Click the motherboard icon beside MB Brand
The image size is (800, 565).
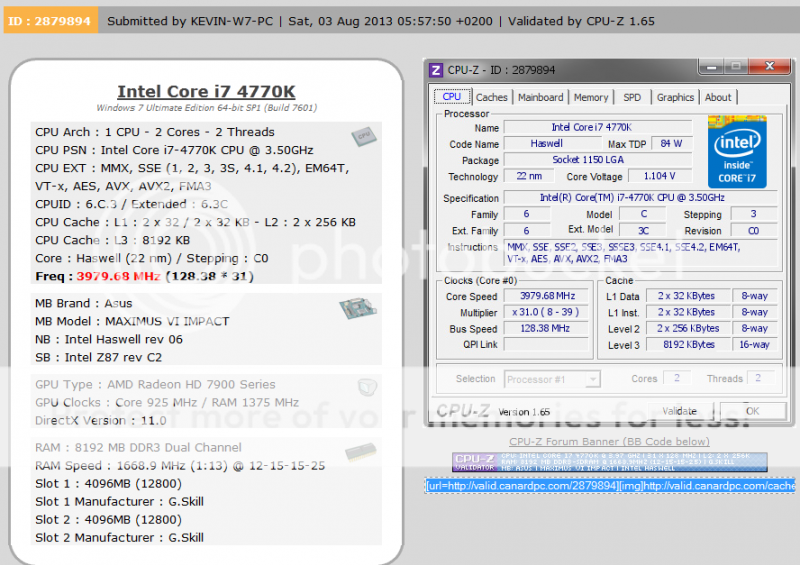coord(358,308)
